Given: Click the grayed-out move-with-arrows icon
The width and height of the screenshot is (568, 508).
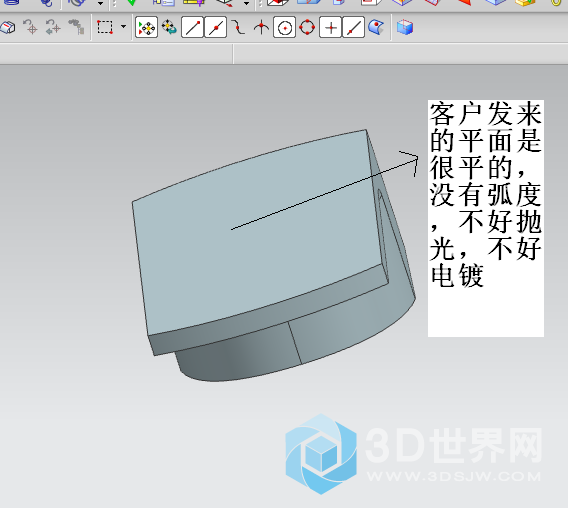Looking at the screenshot, I should click(53, 27).
